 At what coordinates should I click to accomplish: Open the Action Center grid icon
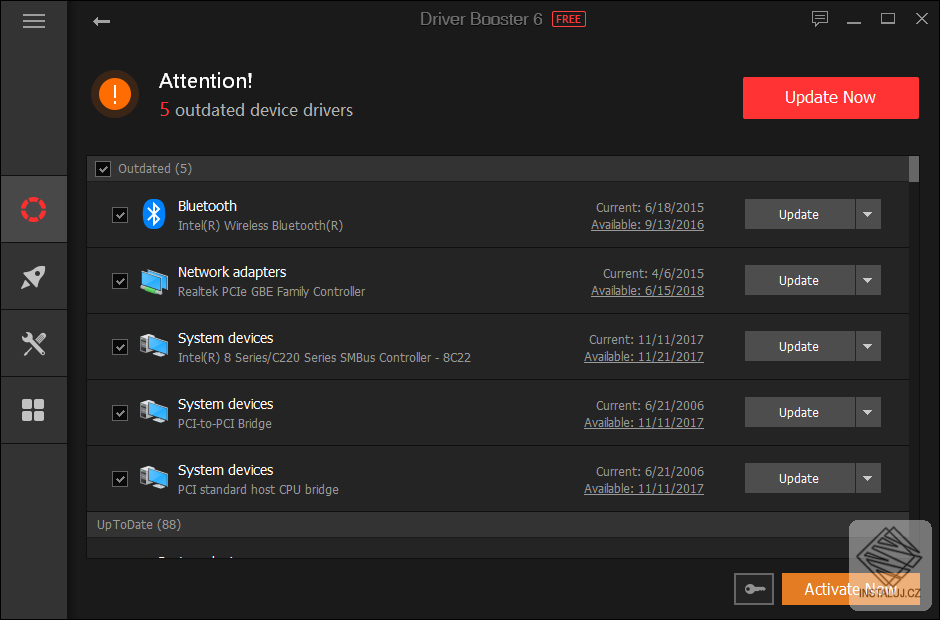click(x=34, y=410)
